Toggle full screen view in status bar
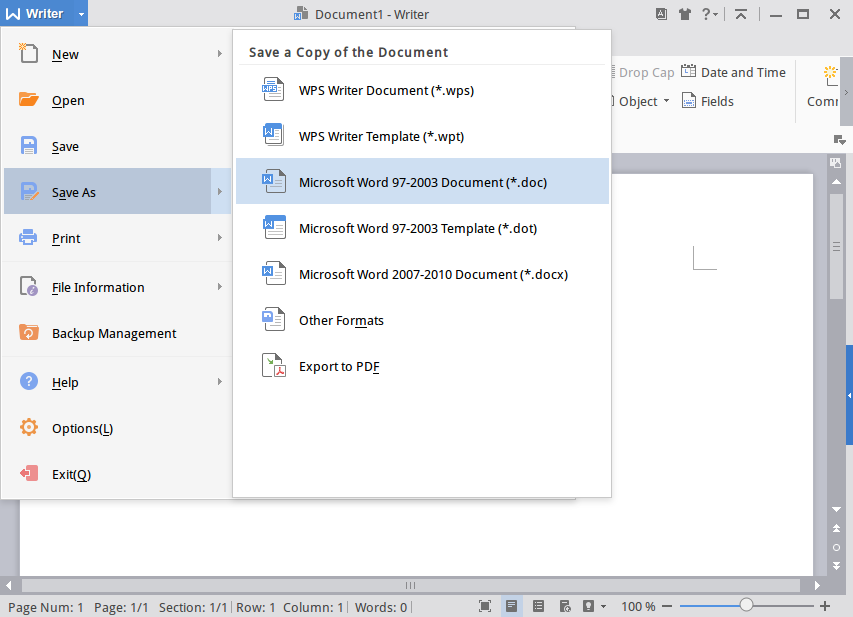The width and height of the screenshot is (853, 617). [x=485, y=606]
